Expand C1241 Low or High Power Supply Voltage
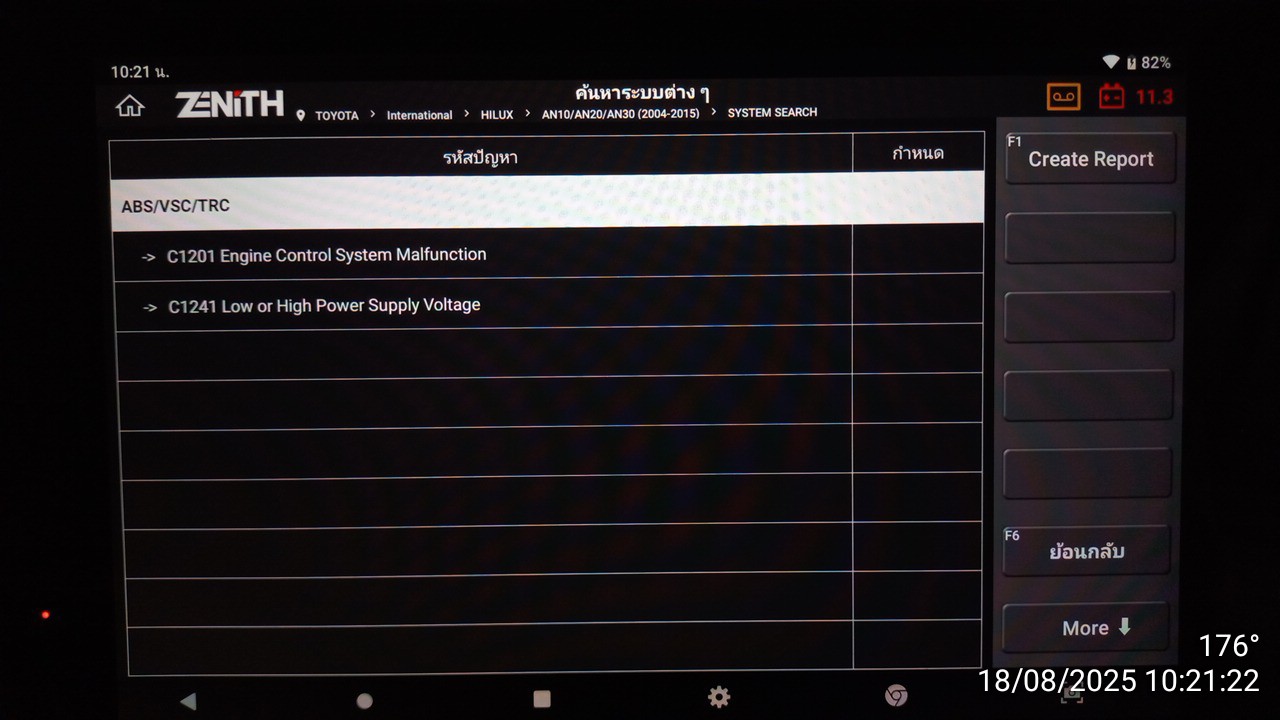Viewport: 1280px width, 720px height. pos(323,306)
